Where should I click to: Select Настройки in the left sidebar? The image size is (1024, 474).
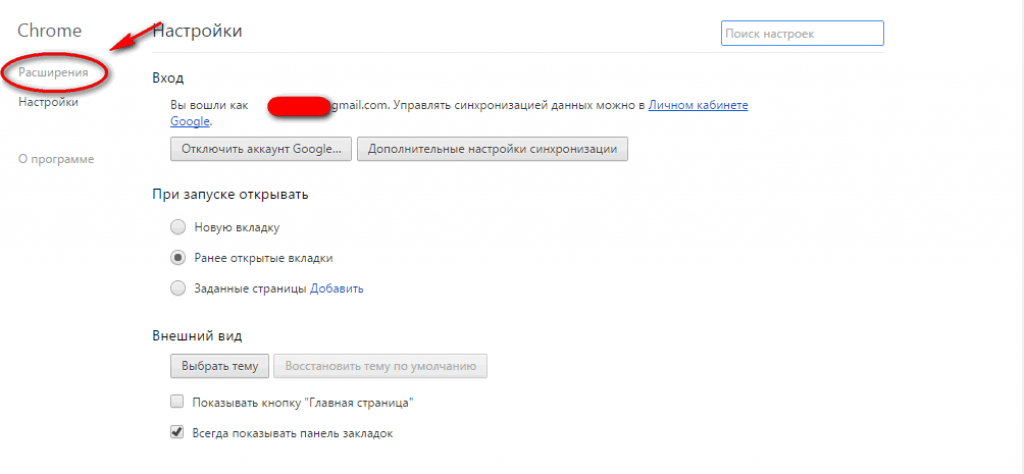pyautogui.click(x=48, y=102)
